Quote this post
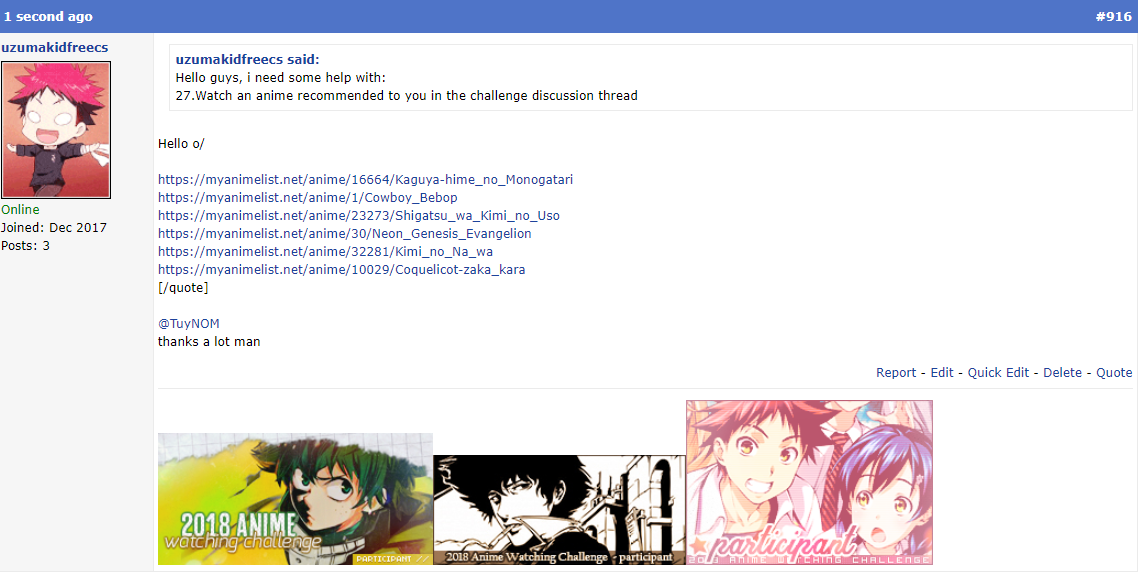 click(1114, 372)
